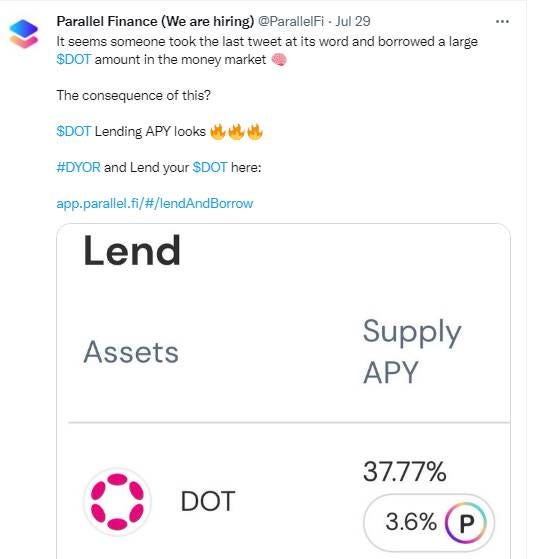Image resolution: width=533 pixels, height=559 pixels.
Task: Open the tweet's three-dot more options menu
Action: coord(502,22)
